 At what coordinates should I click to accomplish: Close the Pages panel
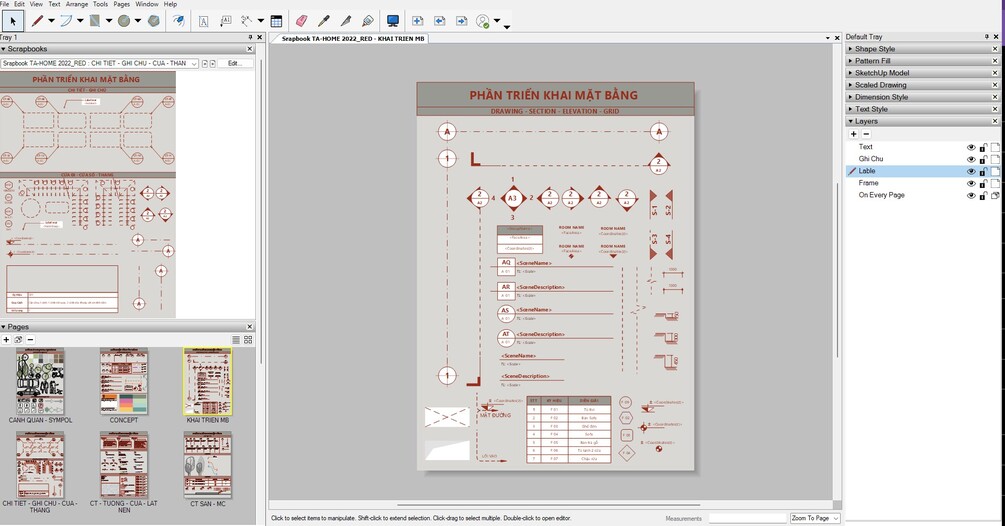click(250, 327)
